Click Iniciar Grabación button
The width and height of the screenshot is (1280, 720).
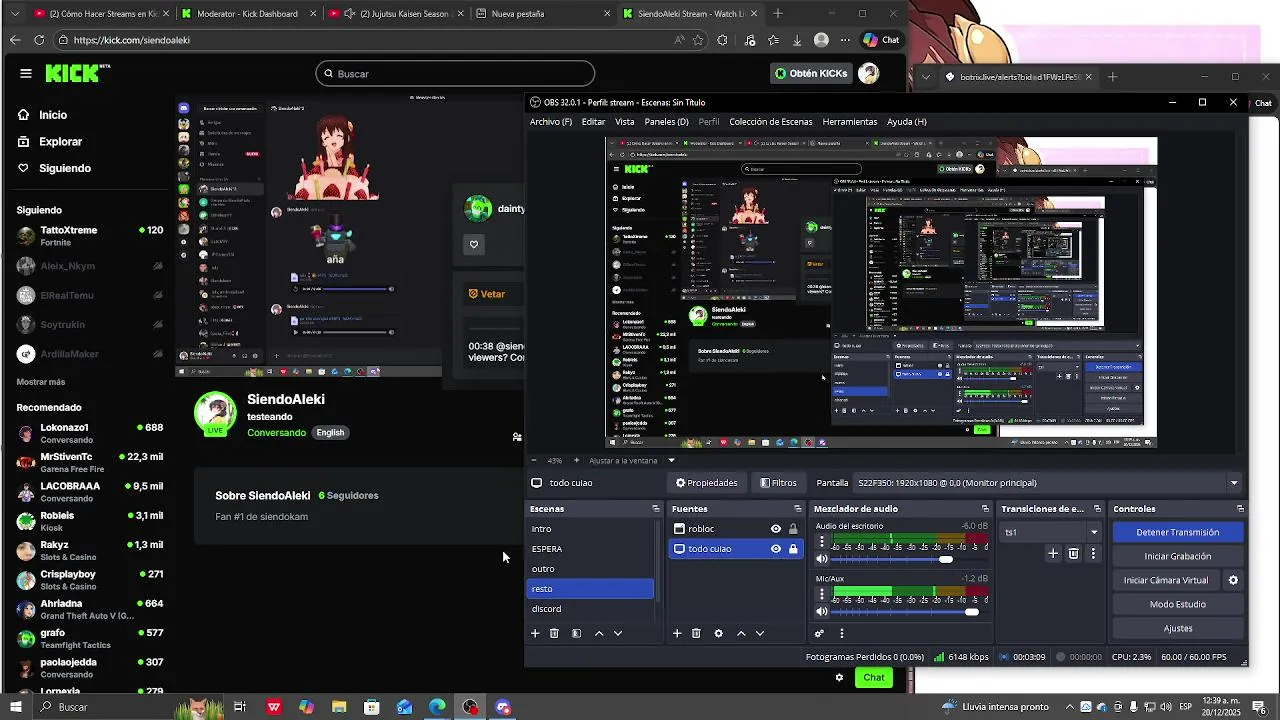[x=1178, y=556]
